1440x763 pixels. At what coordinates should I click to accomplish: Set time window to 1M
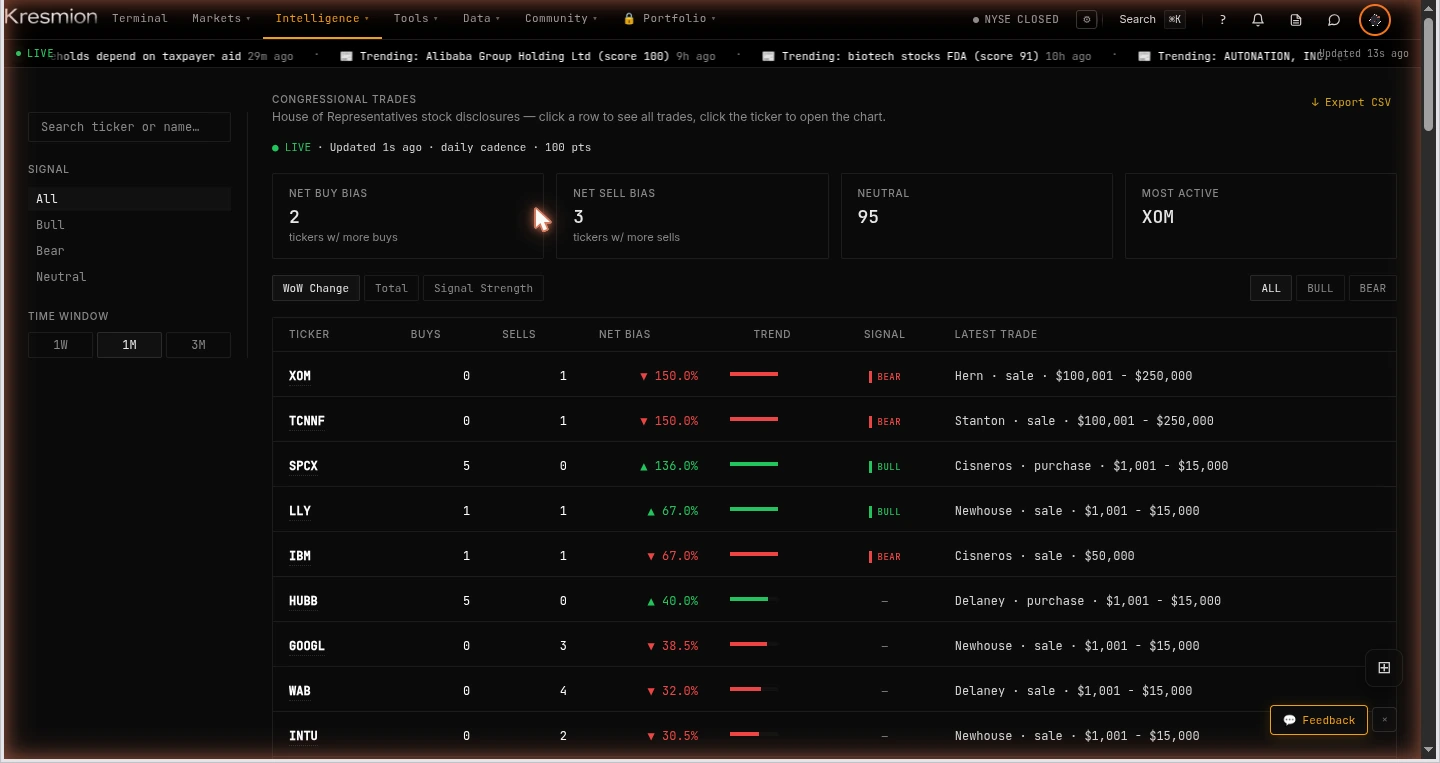[129, 345]
